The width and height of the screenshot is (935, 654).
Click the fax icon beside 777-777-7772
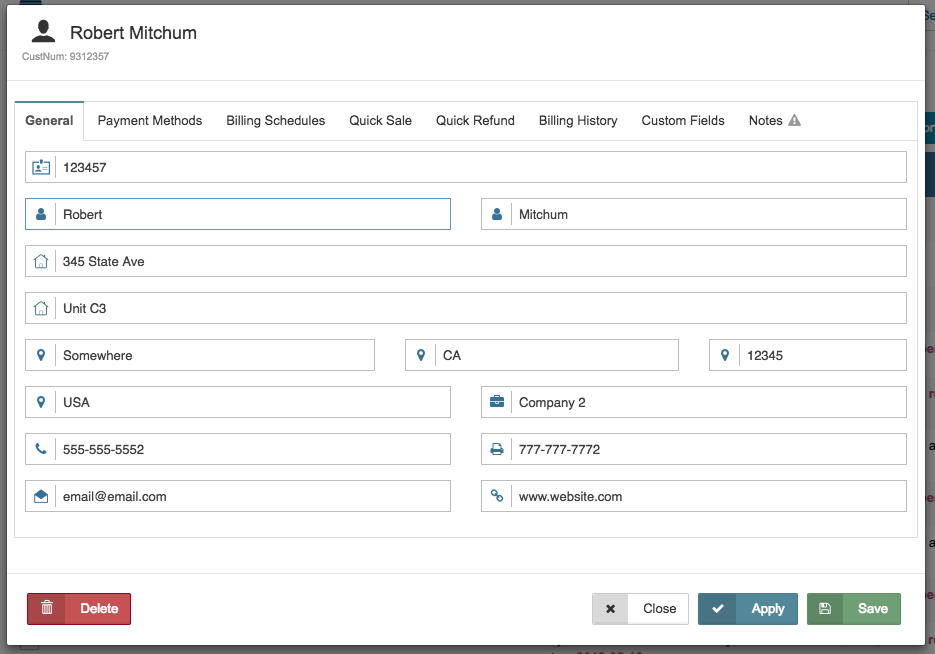[497, 449]
